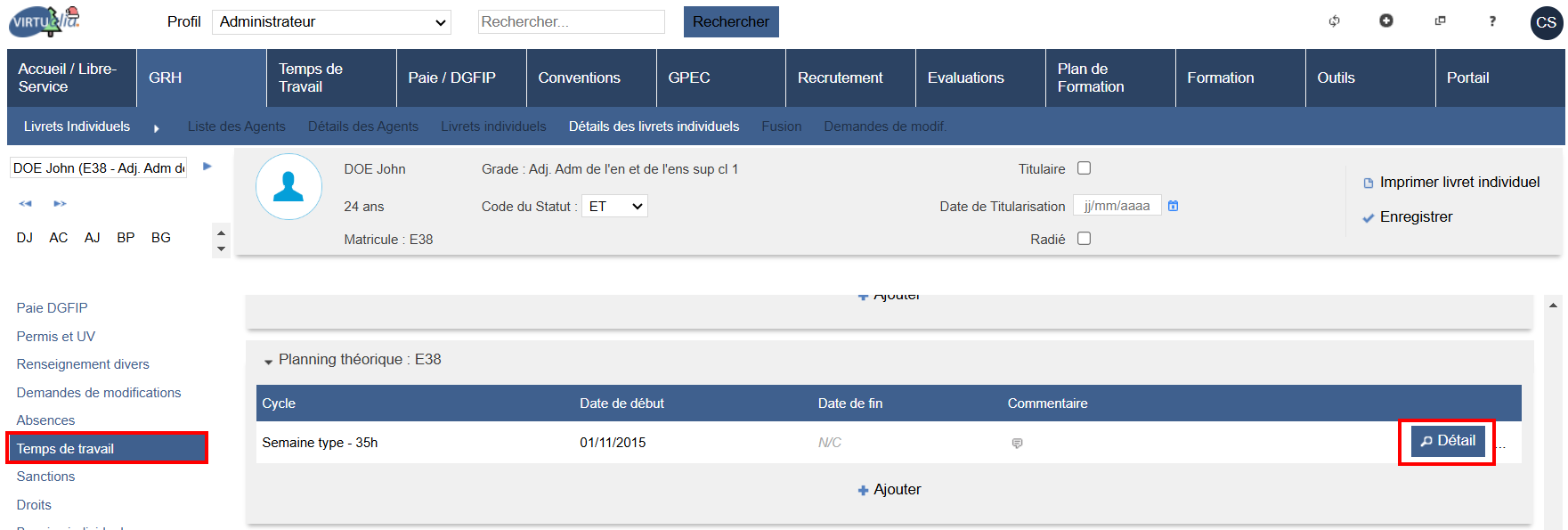Click Imprimer livret individuel
Image resolution: width=1568 pixels, height=530 pixels.
pyautogui.click(x=1458, y=183)
